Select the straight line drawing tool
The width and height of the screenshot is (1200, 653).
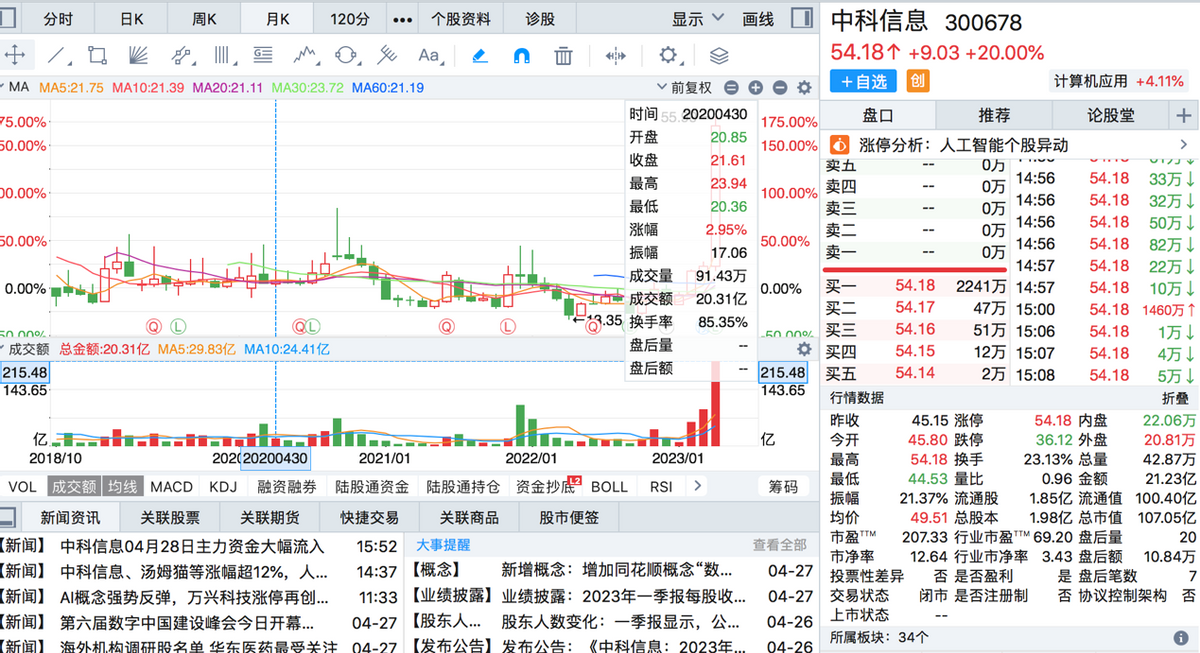pyautogui.click(x=58, y=55)
